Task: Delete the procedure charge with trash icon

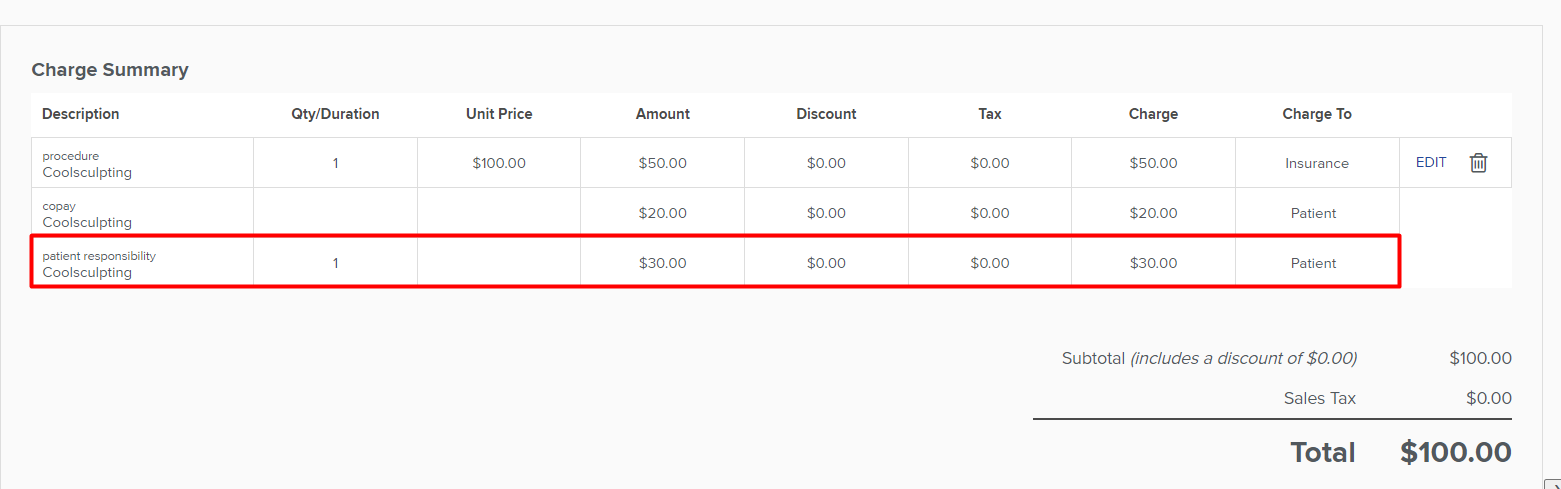Action: (x=1478, y=163)
